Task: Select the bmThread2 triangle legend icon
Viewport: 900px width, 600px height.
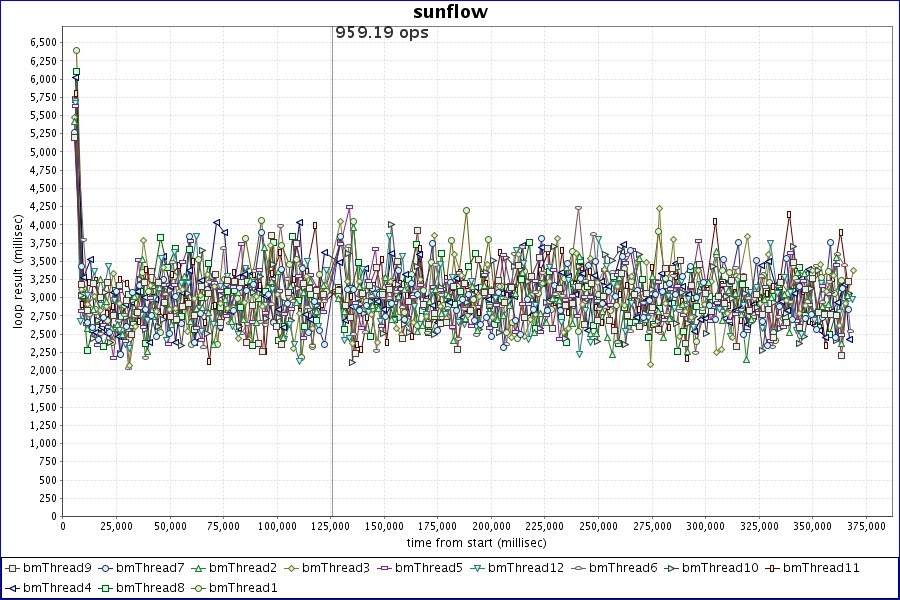Action: click(x=199, y=568)
